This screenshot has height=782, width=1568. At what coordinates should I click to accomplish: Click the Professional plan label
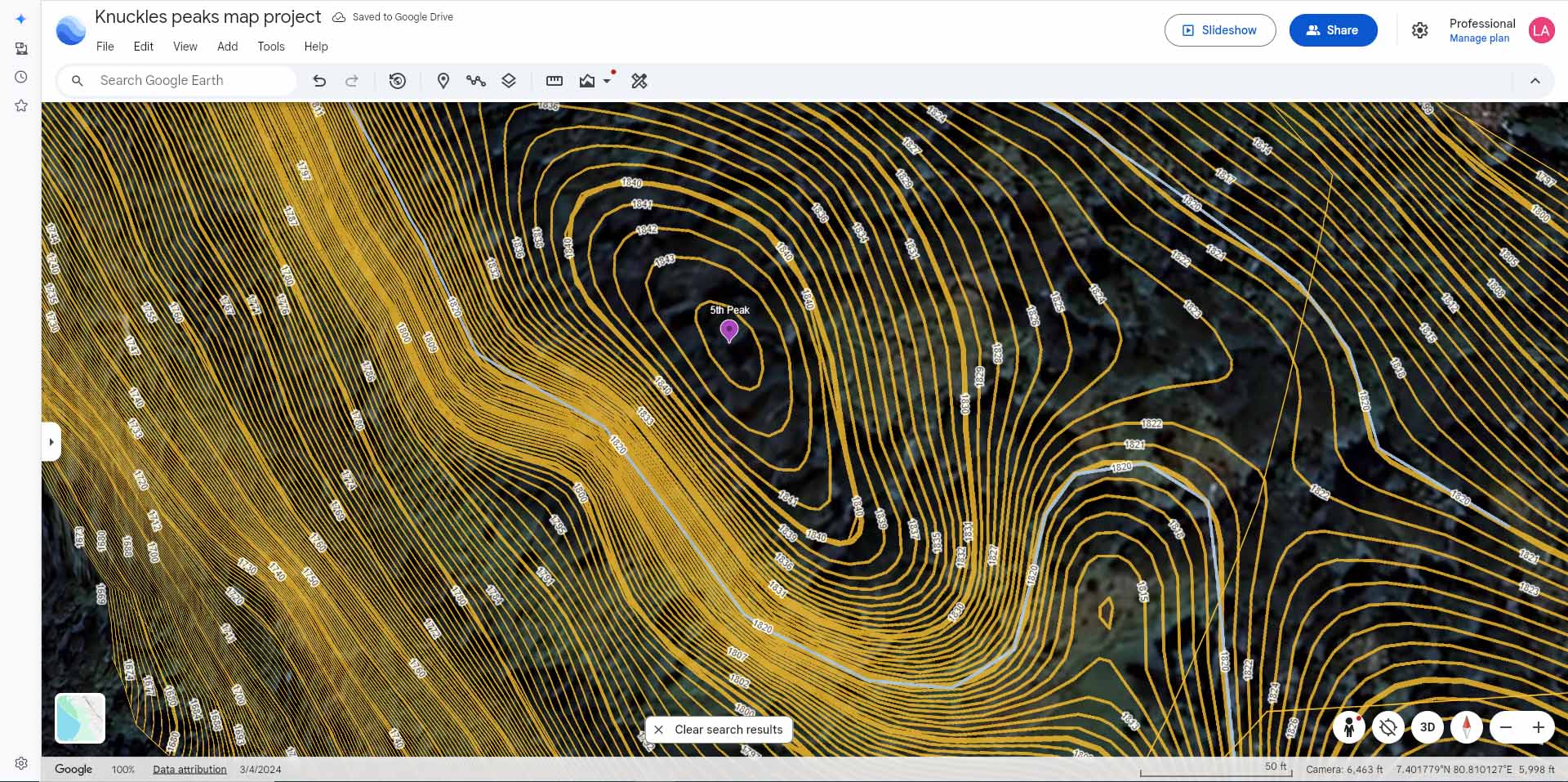click(1482, 23)
